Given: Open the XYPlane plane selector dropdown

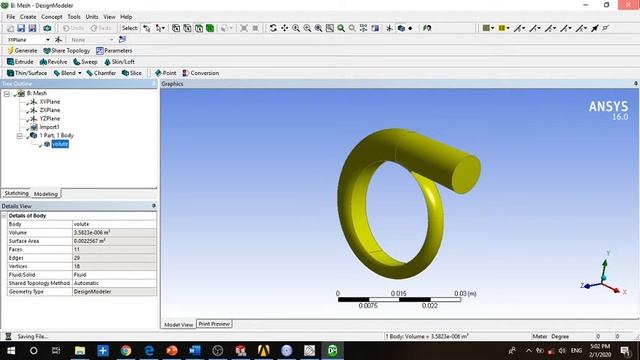Looking at the screenshot, I should (x=48, y=40).
